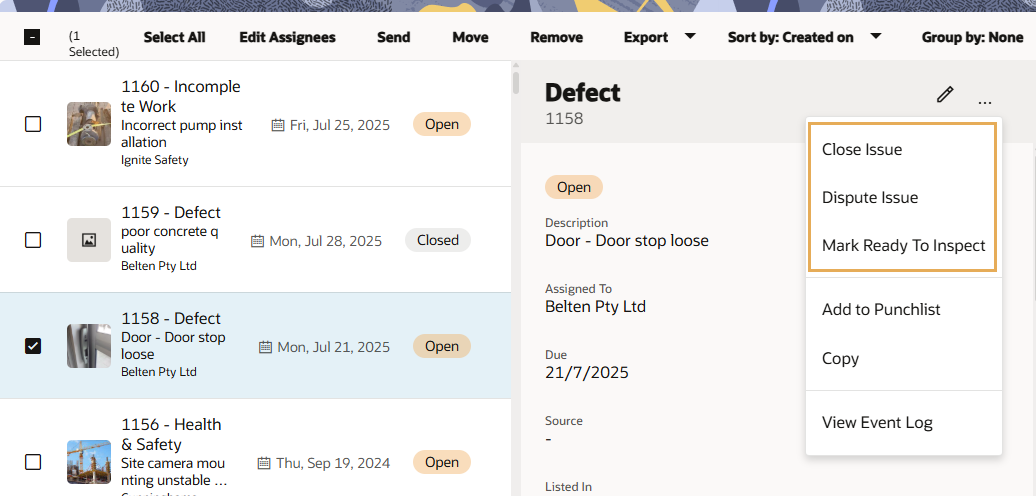Click the Select All button
The width and height of the screenshot is (1036, 496).
pyautogui.click(x=174, y=37)
